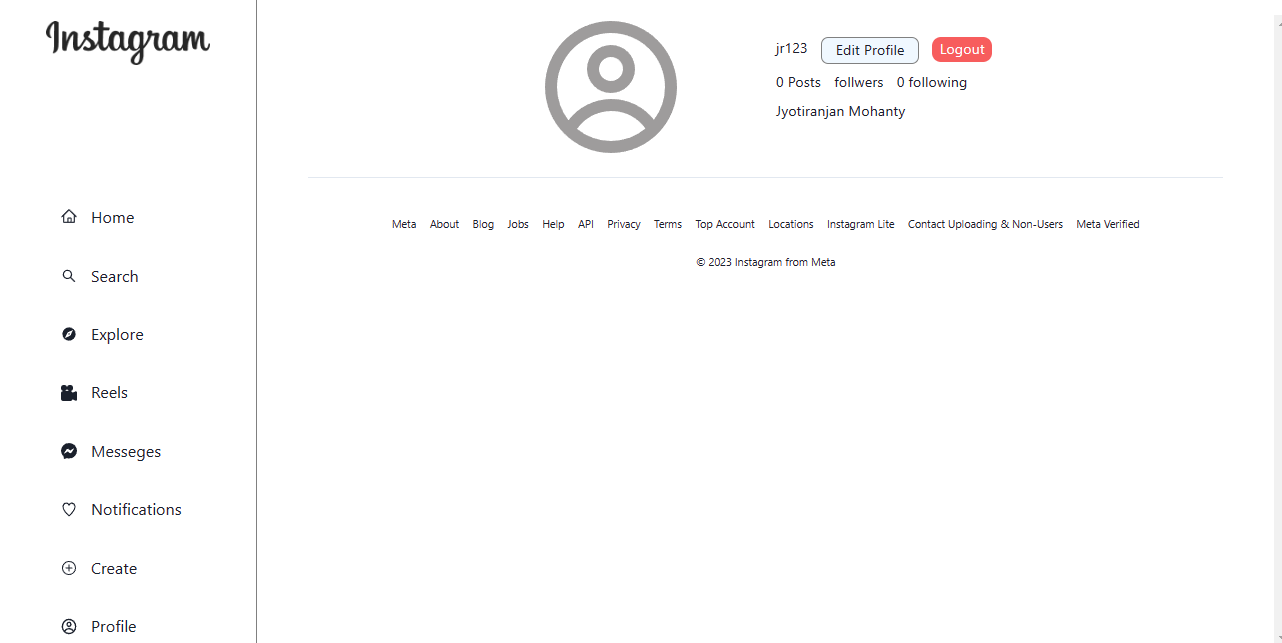
Task: Click the 0 Posts count
Action: point(798,82)
